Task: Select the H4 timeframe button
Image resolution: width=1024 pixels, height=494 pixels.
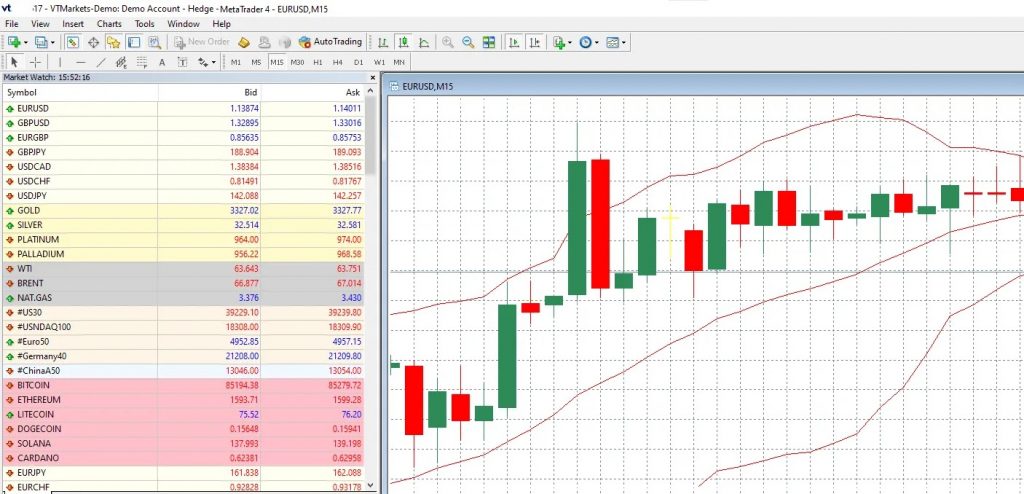Action: pyautogui.click(x=338, y=62)
